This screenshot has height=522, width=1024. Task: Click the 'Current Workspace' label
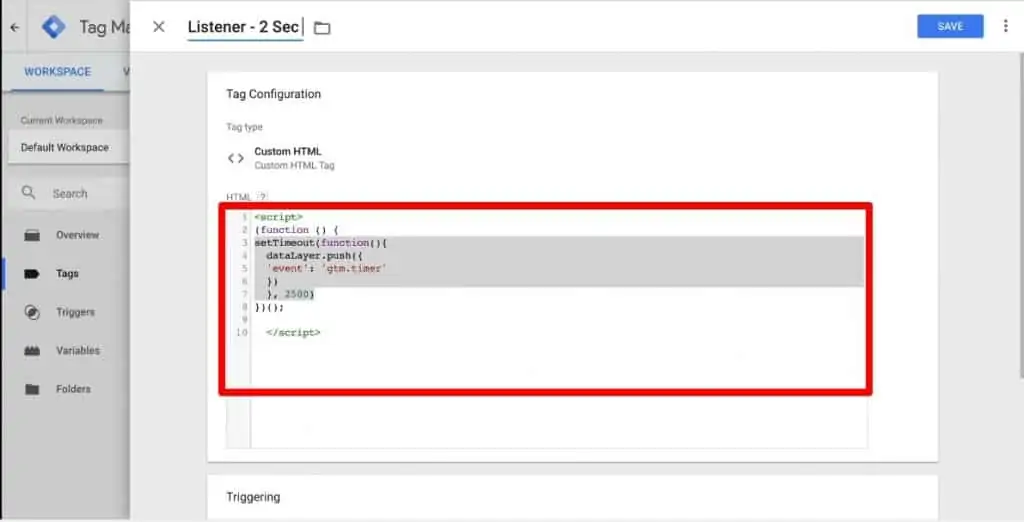click(x=61, y=120)
